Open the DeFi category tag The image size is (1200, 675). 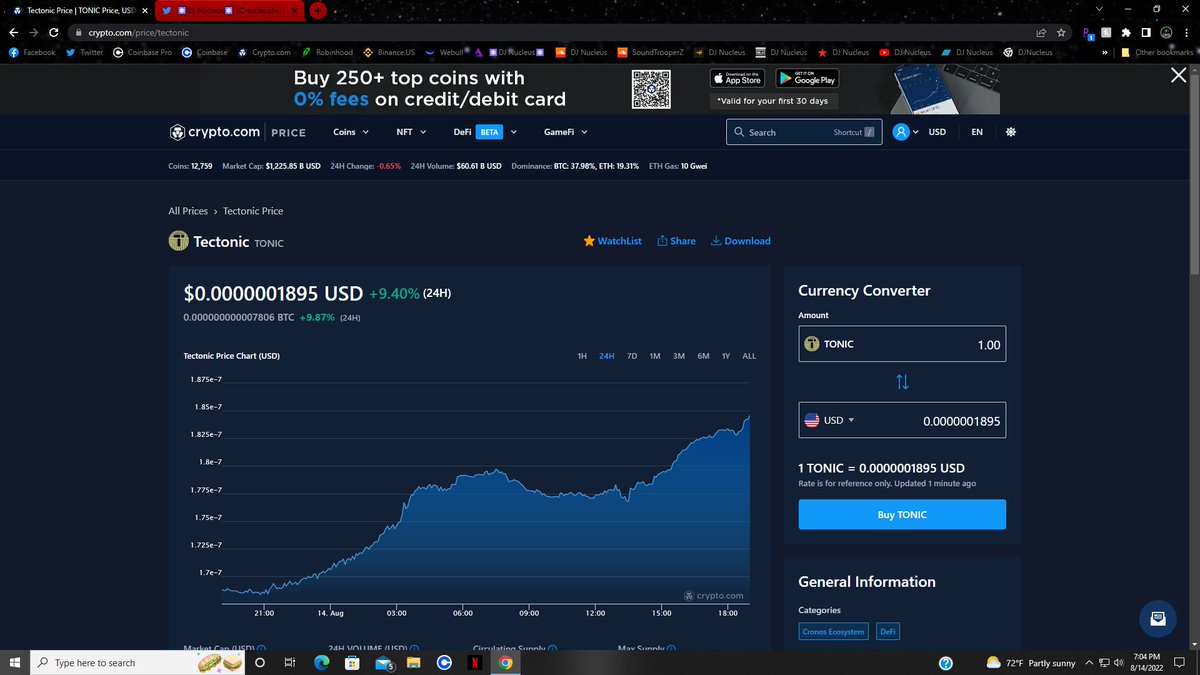pos(887,632)
